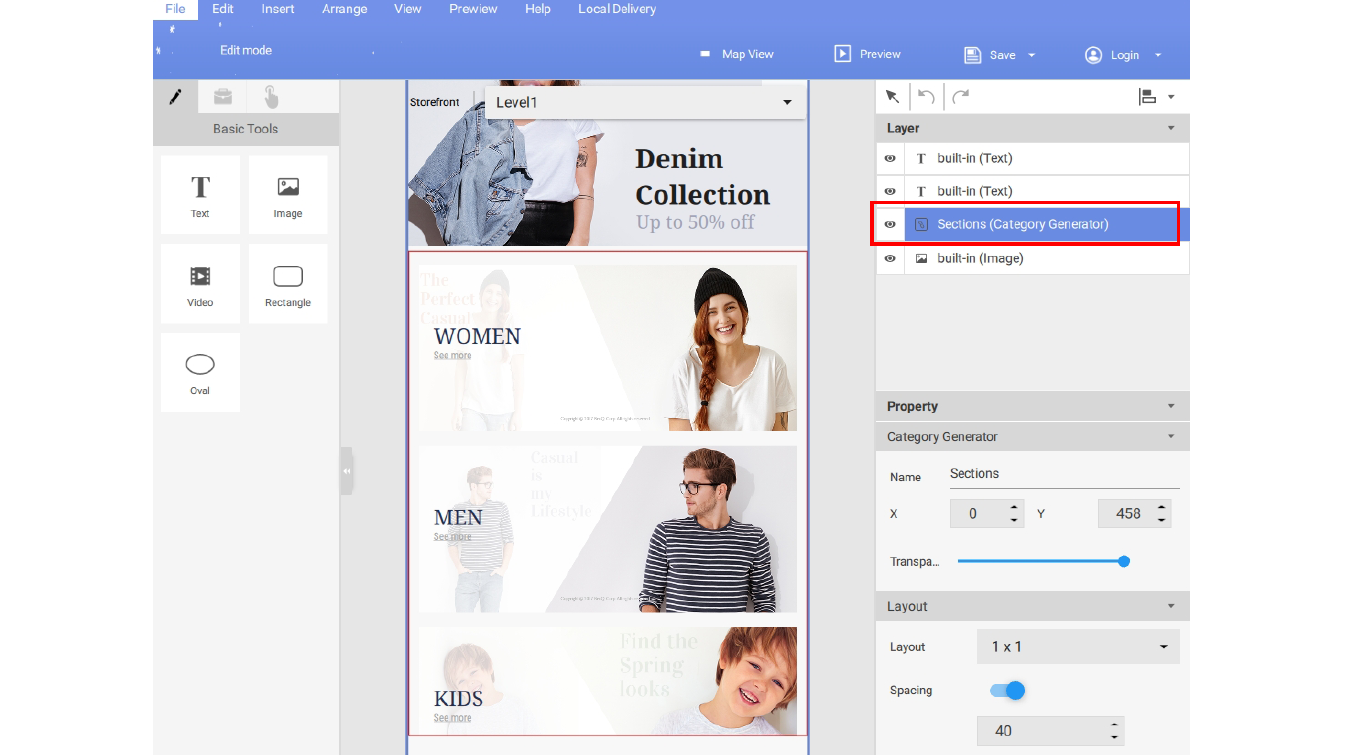Select the Image tool
Screen dimensions: 1361x755
pos(288,195)
